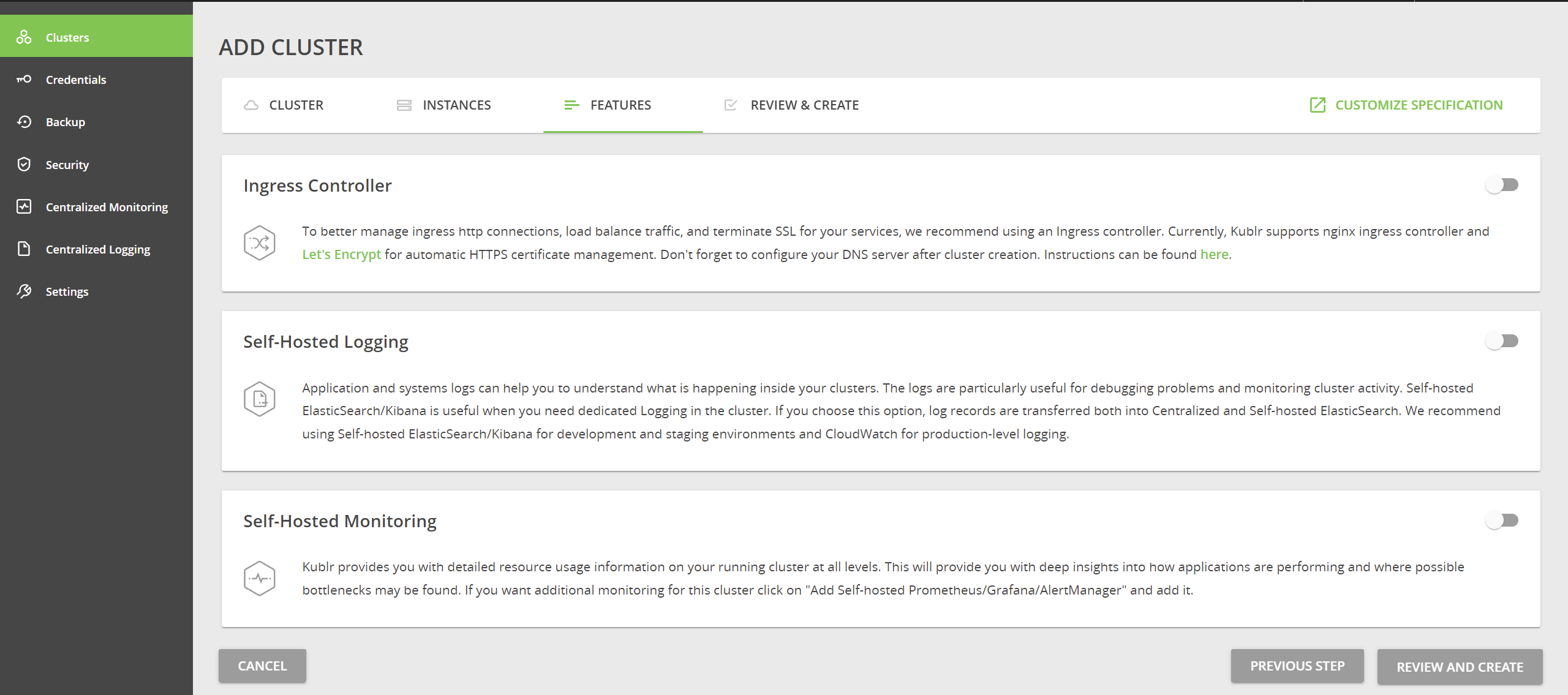The height and width of the screenshot is (695, 1568).
Task: Click CUSTOMIZE SPECIFICATION link
Action: coord(1406,105)
